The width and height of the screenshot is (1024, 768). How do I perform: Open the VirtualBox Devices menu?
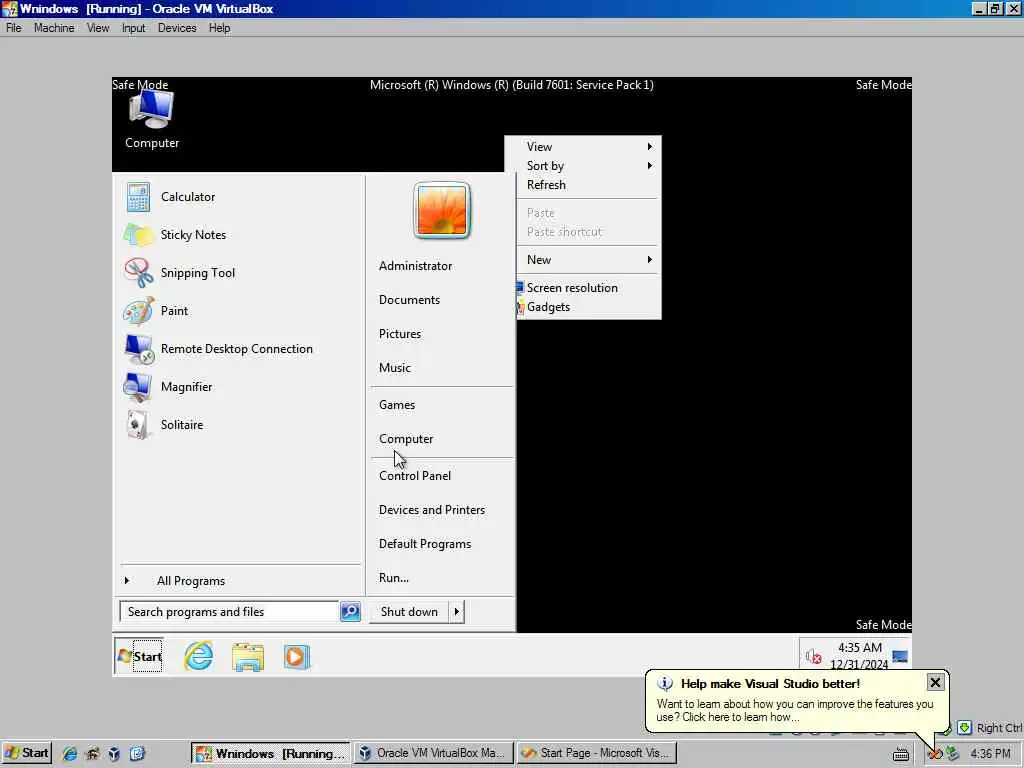[x=177, y=28]
